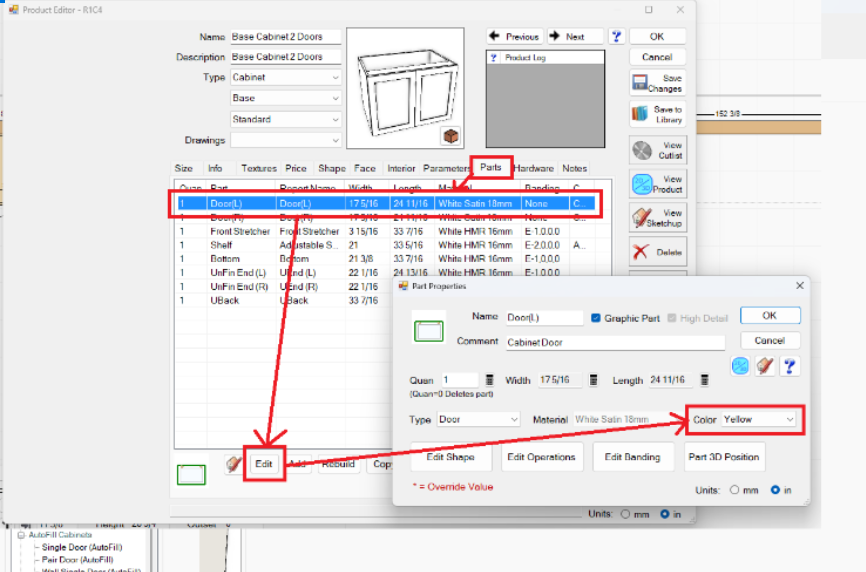Click the Save to Library books icon
The image size is (866, 572).
coord(642,115)
